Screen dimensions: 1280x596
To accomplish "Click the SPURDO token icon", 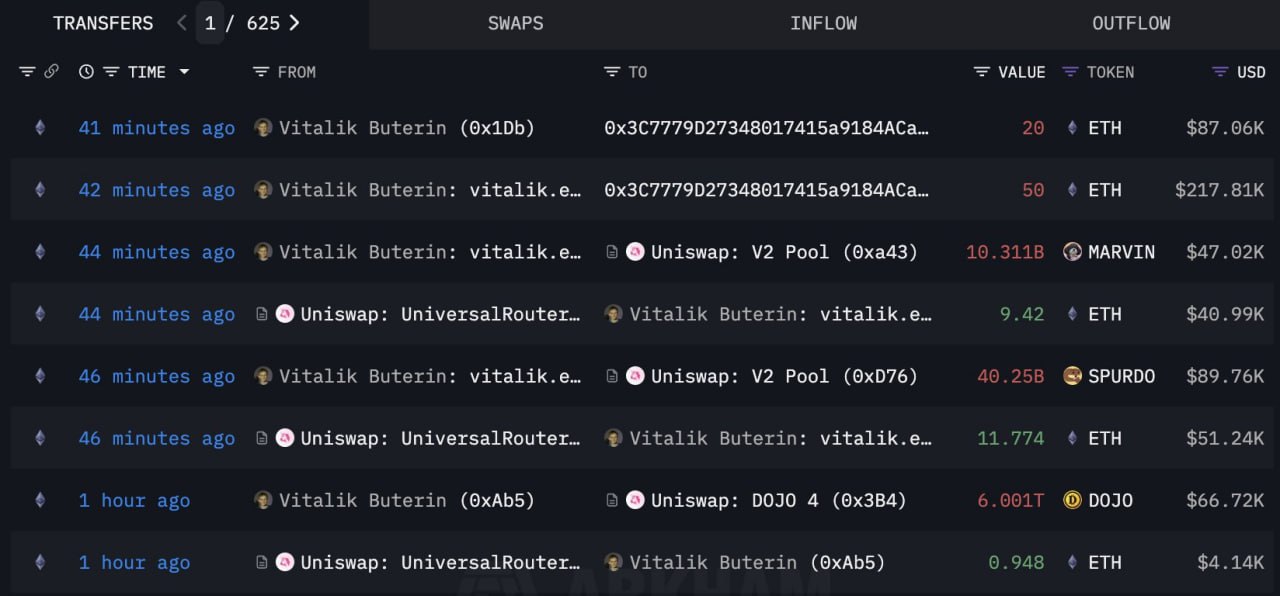I will [1072, 376].
